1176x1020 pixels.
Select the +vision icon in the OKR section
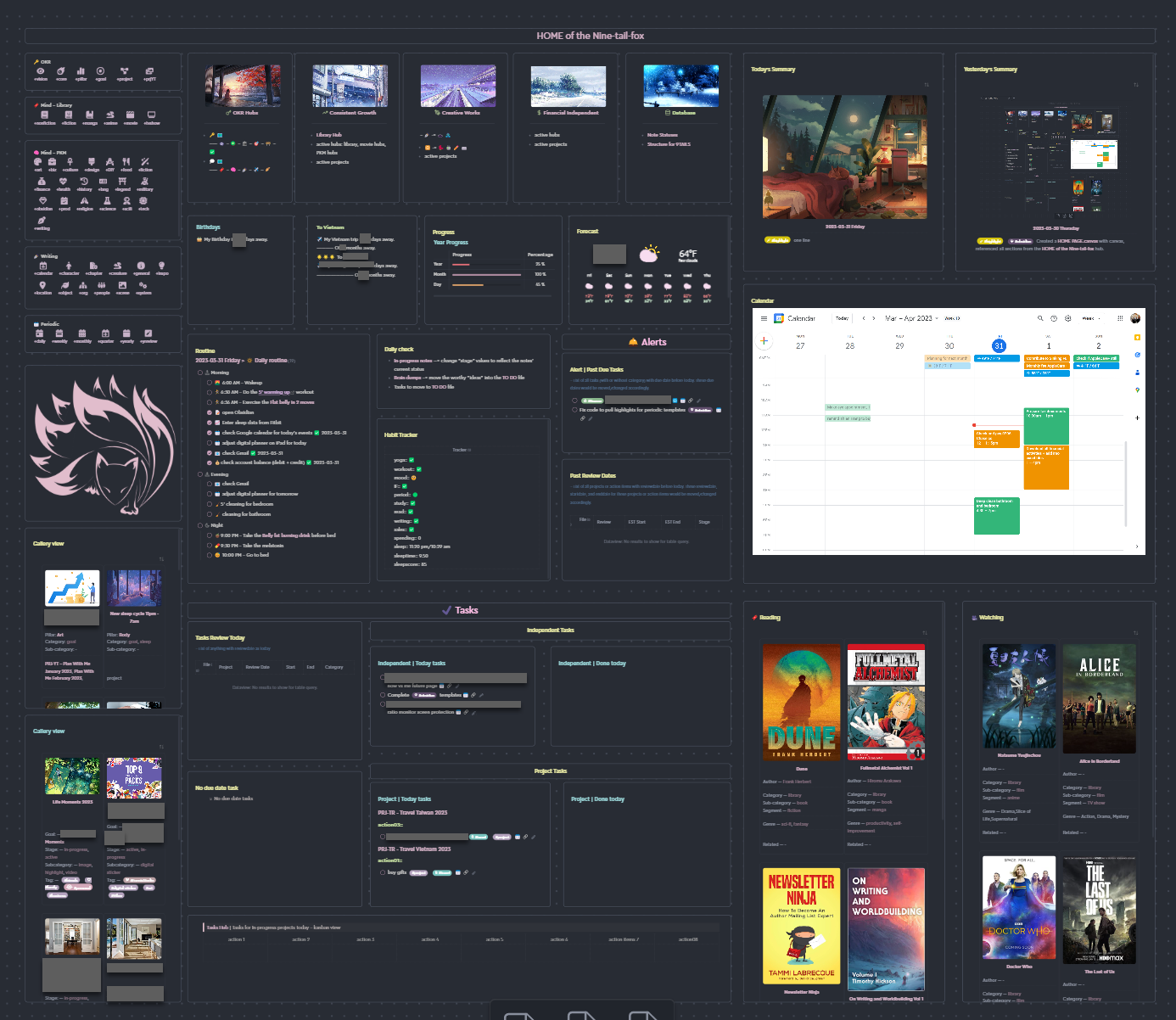(41, 71)
